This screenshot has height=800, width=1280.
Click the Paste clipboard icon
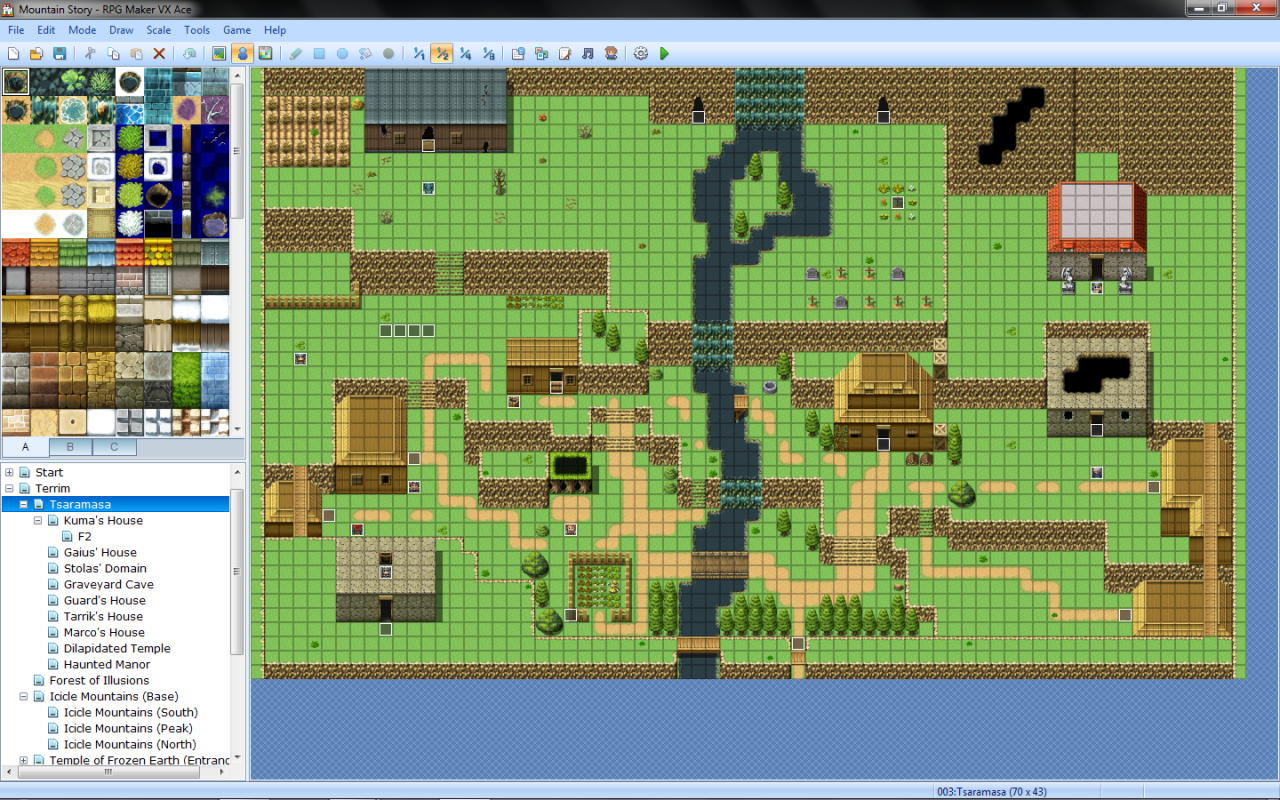point(136,53)
